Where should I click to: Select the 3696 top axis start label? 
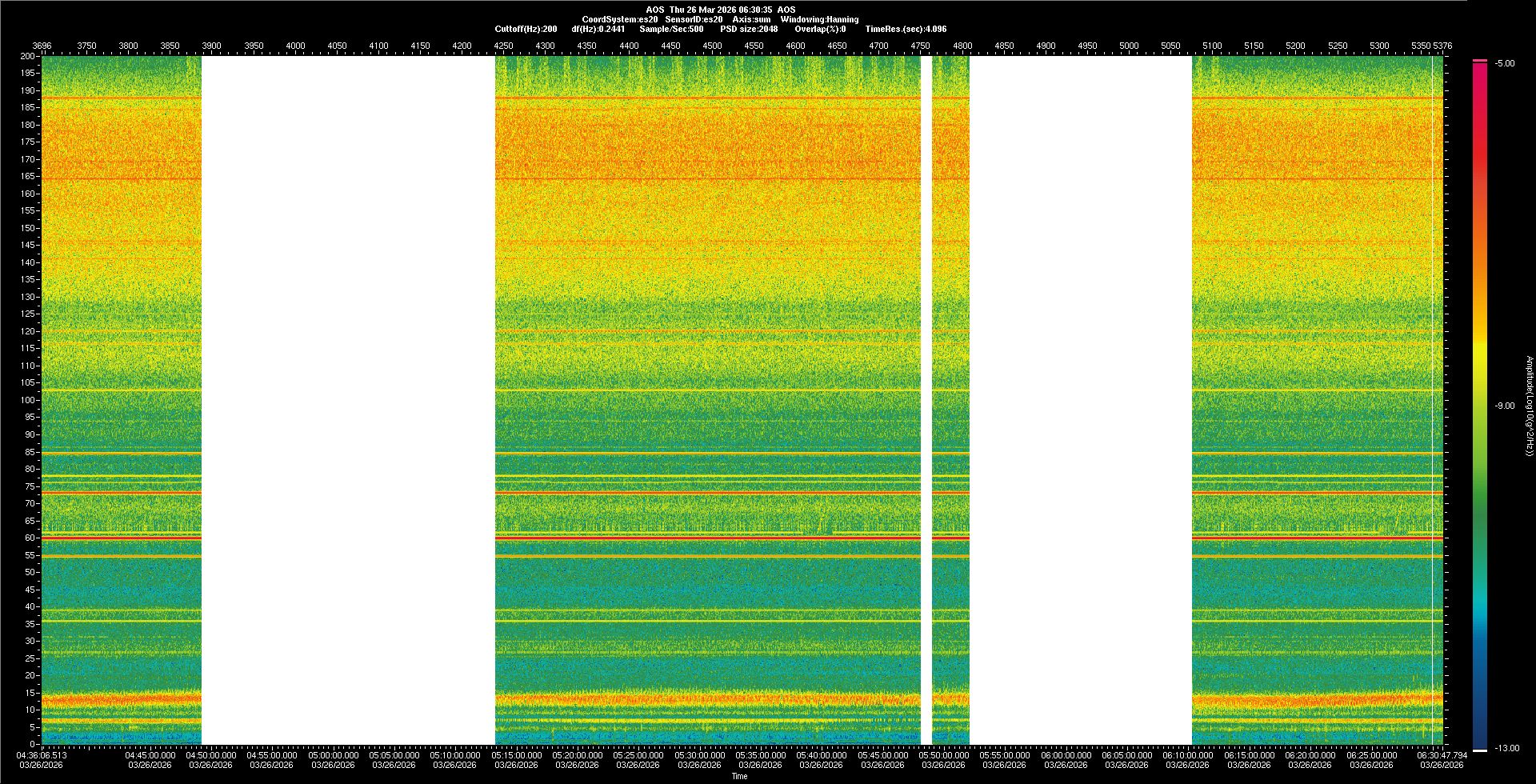pos(42,46)
